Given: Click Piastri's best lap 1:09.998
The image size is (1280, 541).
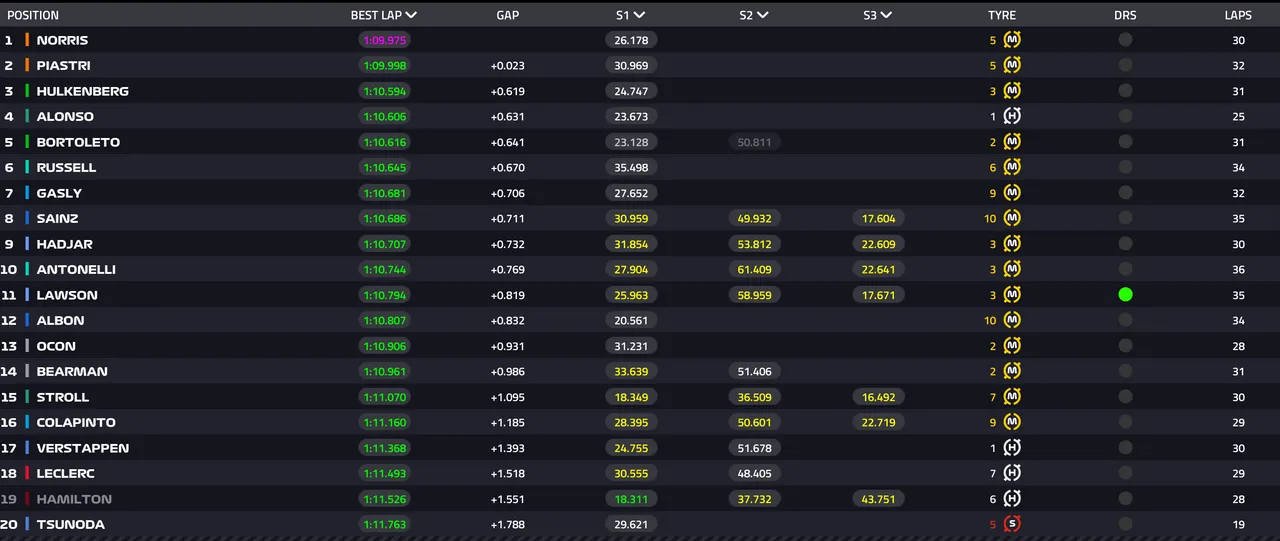Looking at the screenshot, I should pyautogui.click(x=384, y=65).
